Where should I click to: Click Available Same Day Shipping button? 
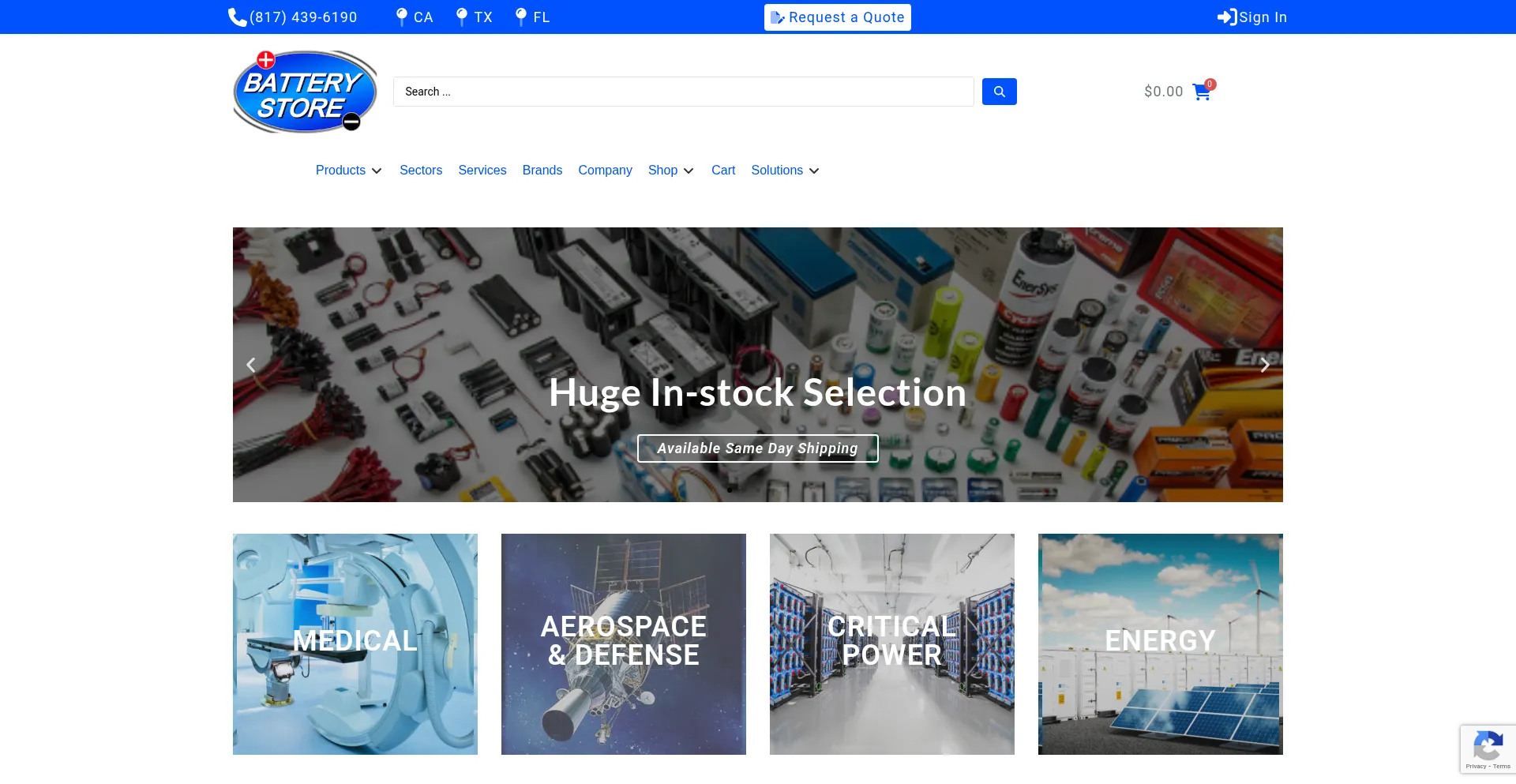758,448
